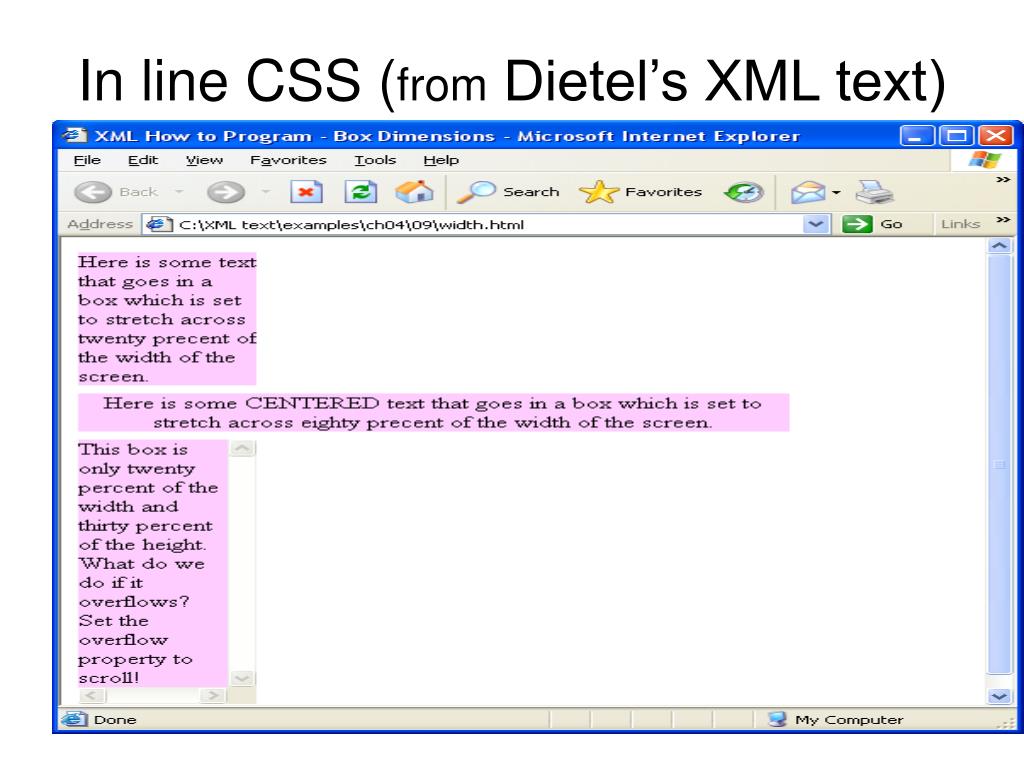Click main page scrollbar up arrow
Screen dimensions: 1024x768
pos(999,246)
